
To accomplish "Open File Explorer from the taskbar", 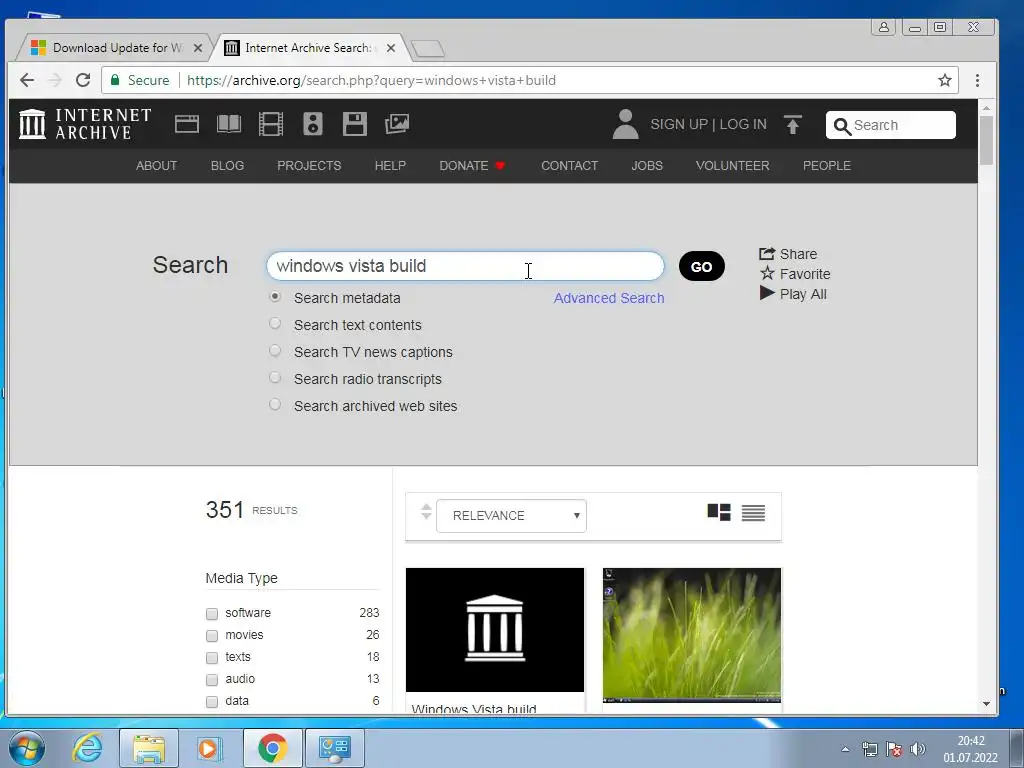I will click(149, 748).
